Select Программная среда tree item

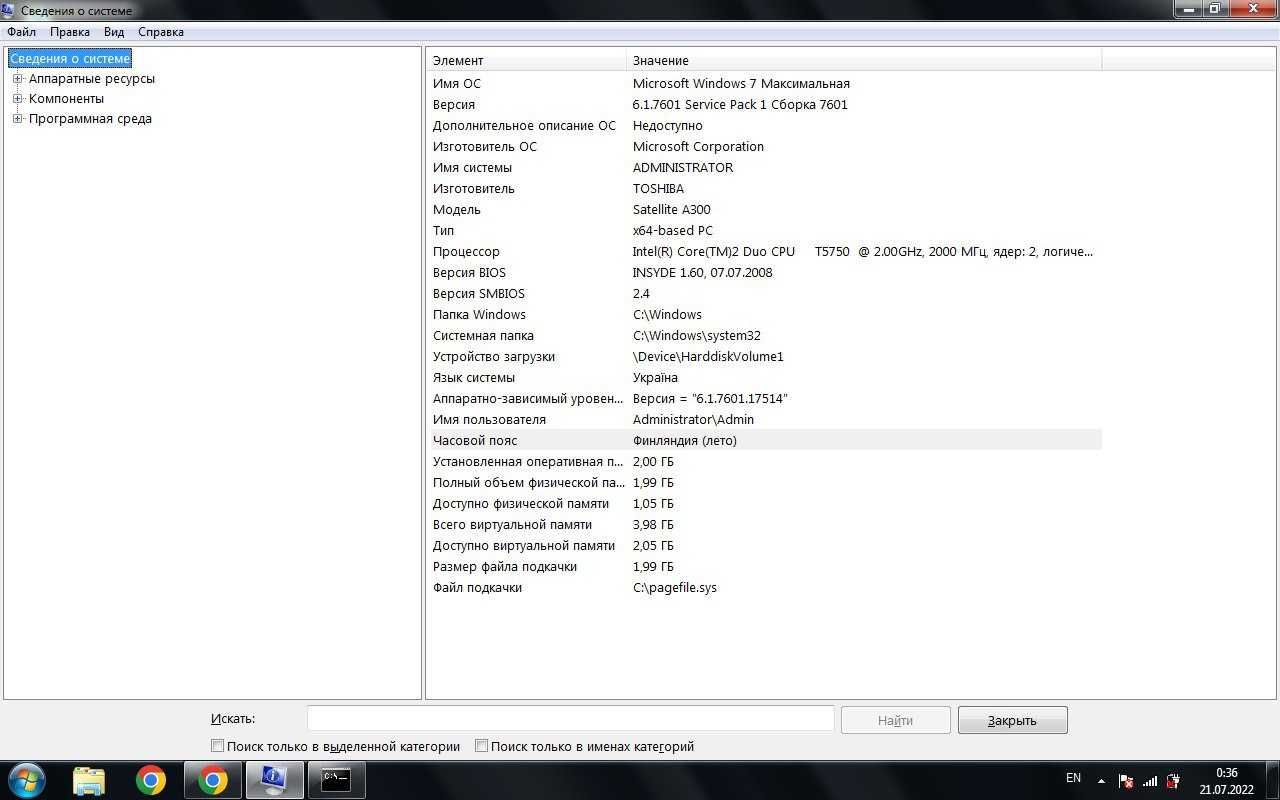(90, 119)
